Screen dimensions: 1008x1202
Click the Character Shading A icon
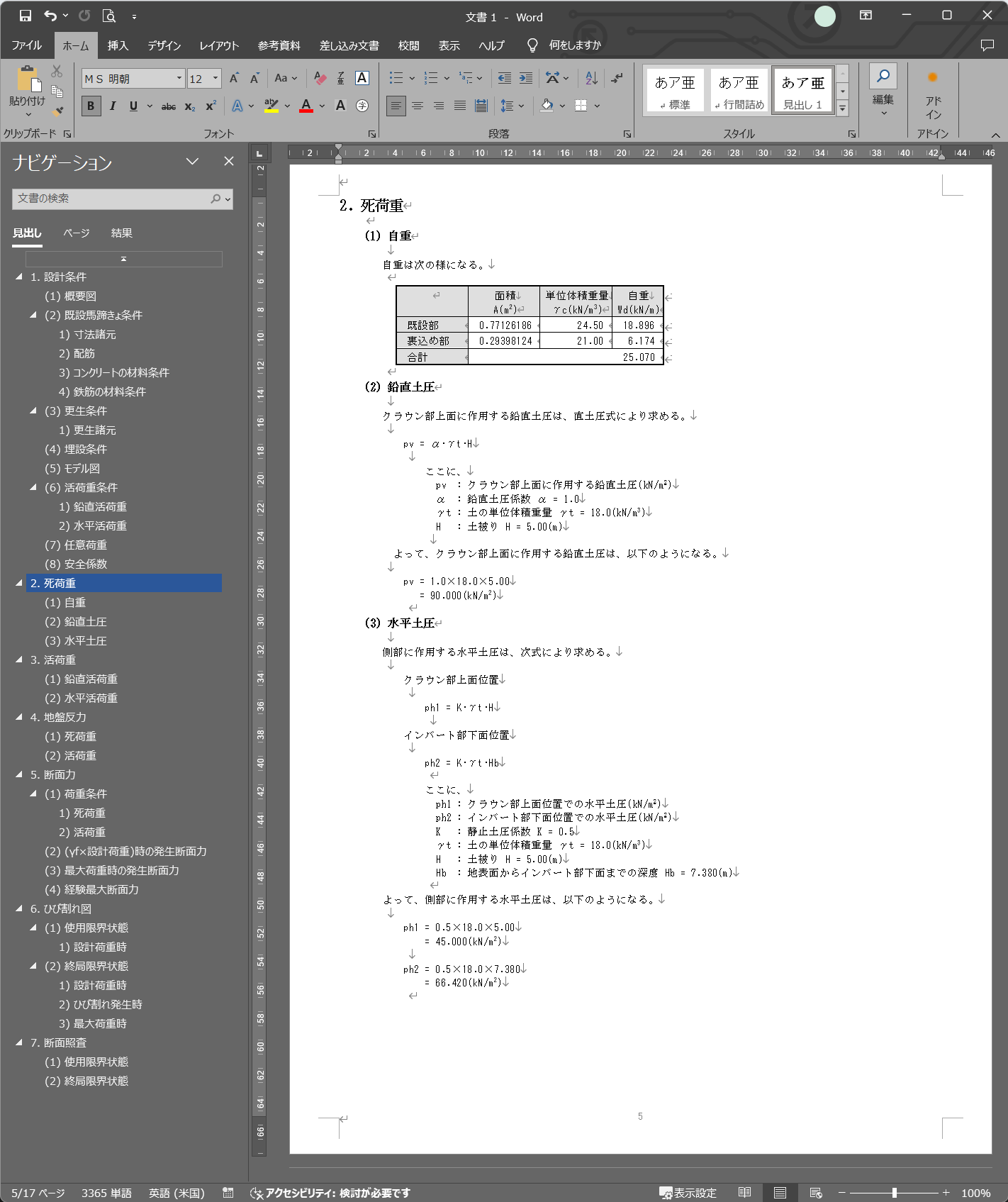coord(340,106)
